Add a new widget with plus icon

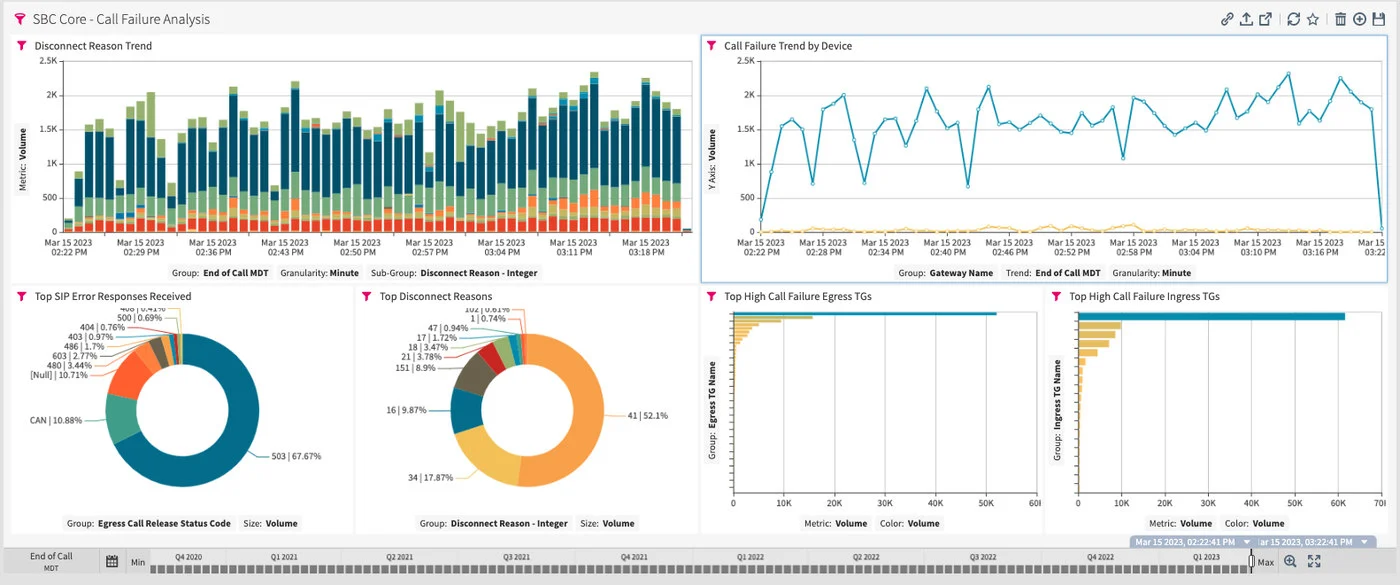click(1360, 19)
